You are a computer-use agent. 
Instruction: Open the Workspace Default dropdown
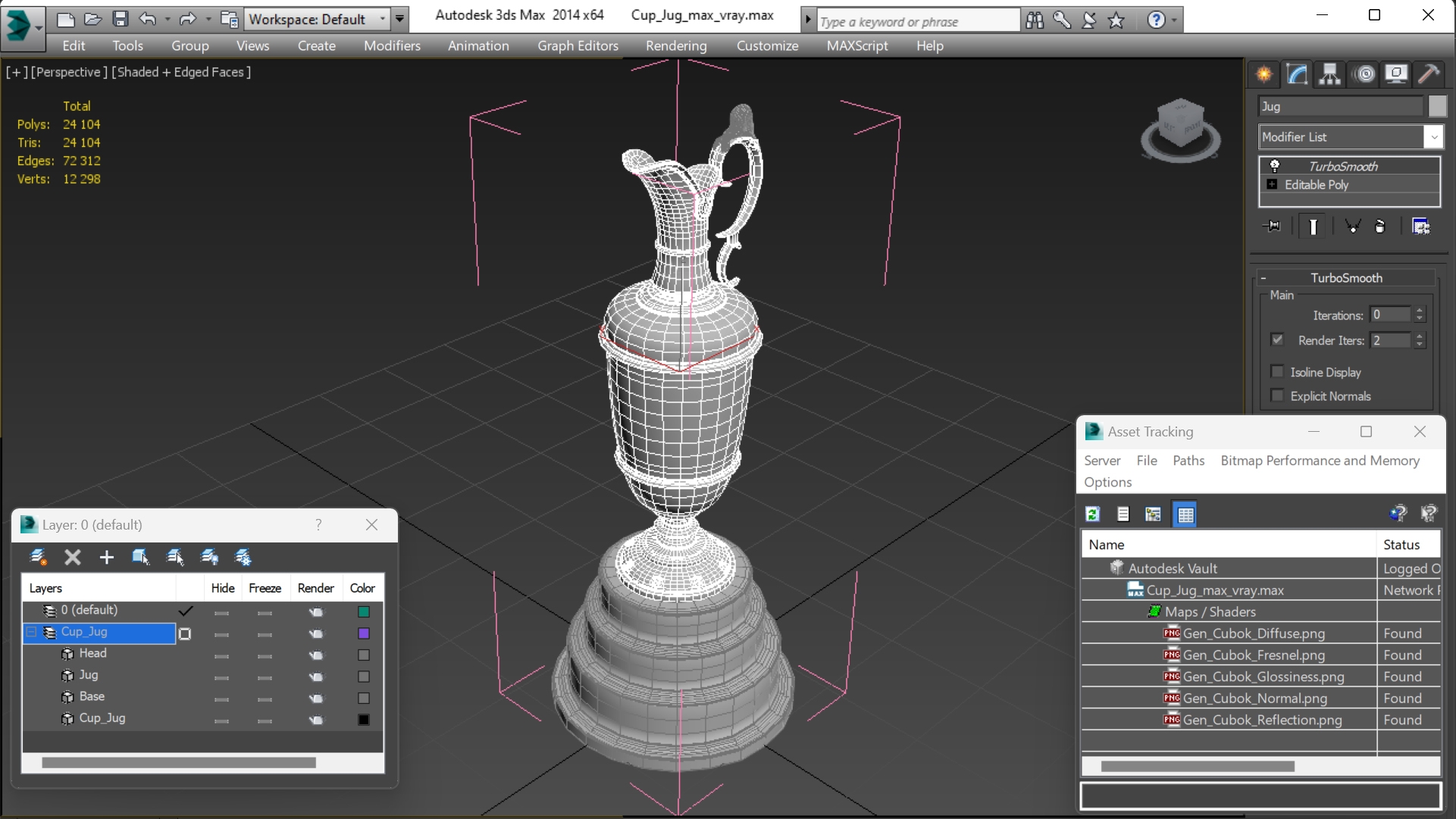click(318, 19)
